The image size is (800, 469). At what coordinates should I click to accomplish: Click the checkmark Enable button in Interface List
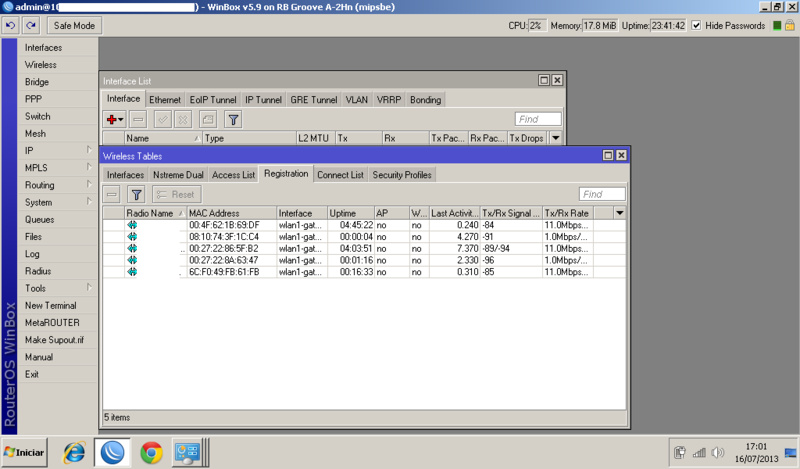click(x=163, y=119)
